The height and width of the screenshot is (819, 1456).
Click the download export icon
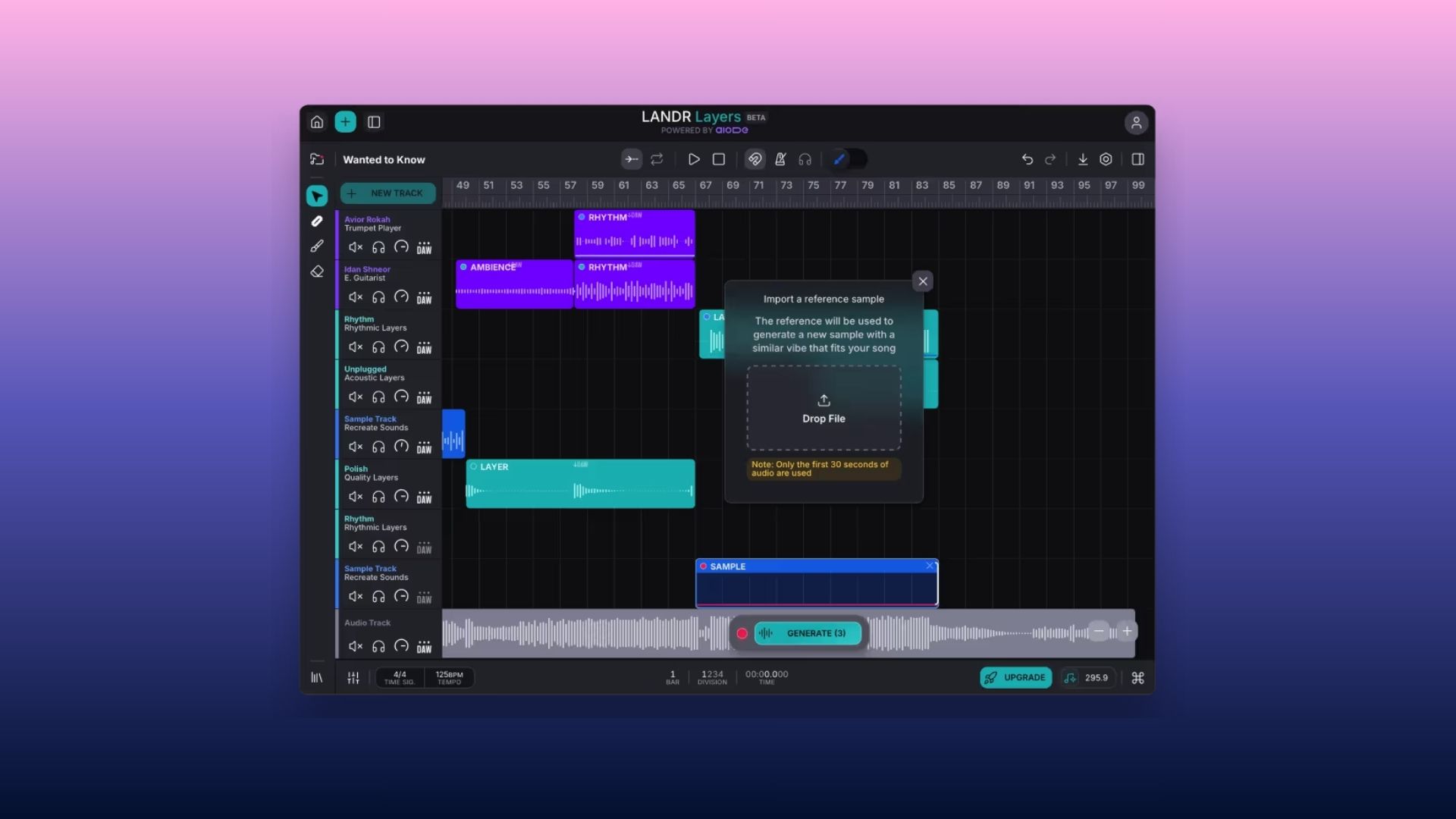click(x=1083, y=159)
